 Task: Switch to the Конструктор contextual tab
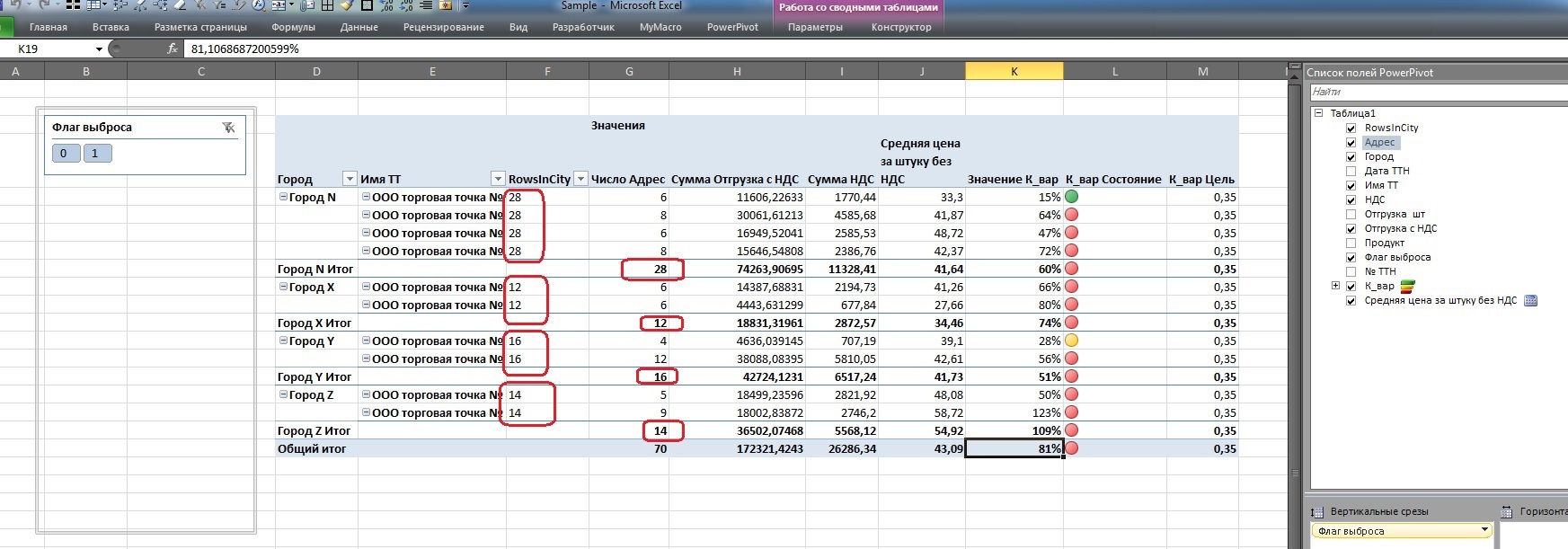[901, 27]
